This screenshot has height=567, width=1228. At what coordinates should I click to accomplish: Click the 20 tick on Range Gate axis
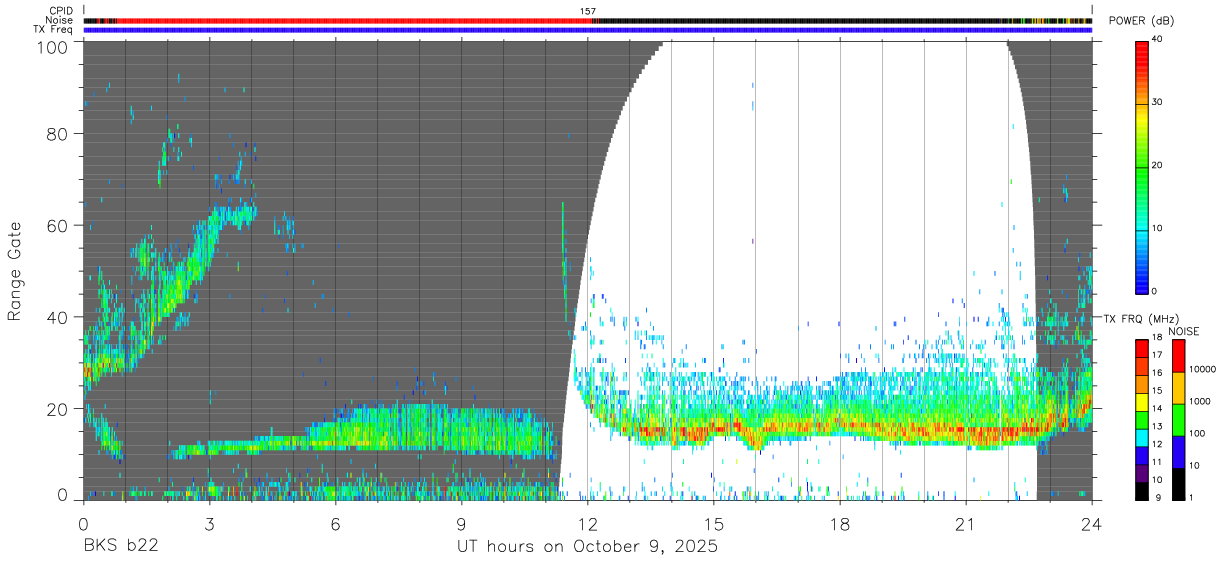coord(56,409)
